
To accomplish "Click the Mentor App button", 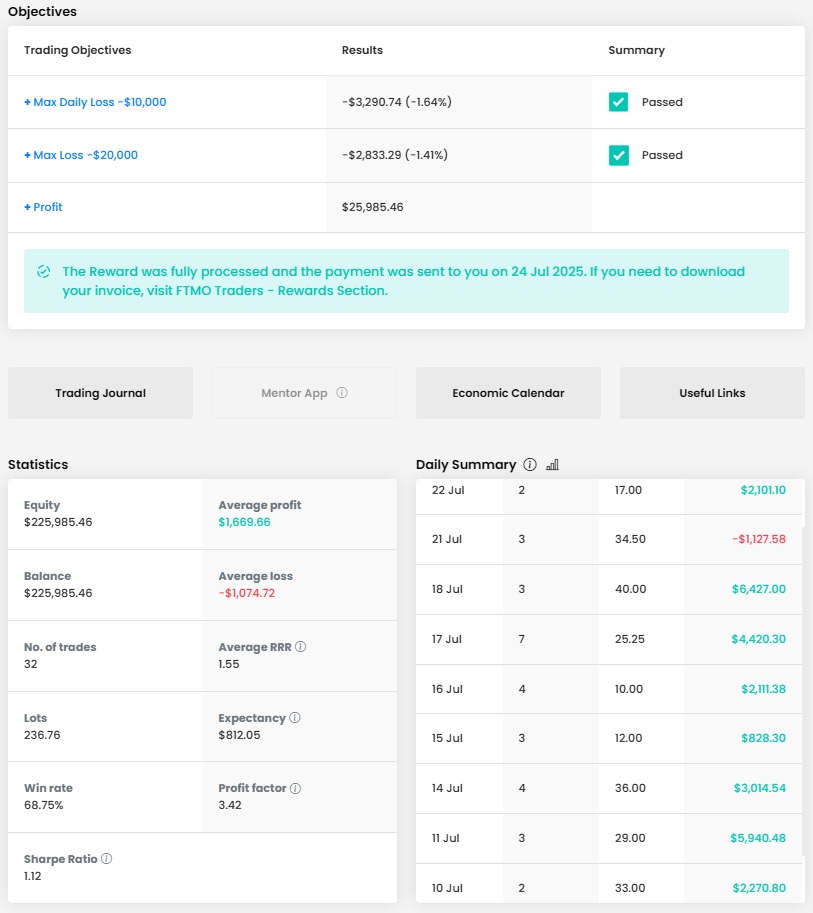I will (x=294, y=393).
